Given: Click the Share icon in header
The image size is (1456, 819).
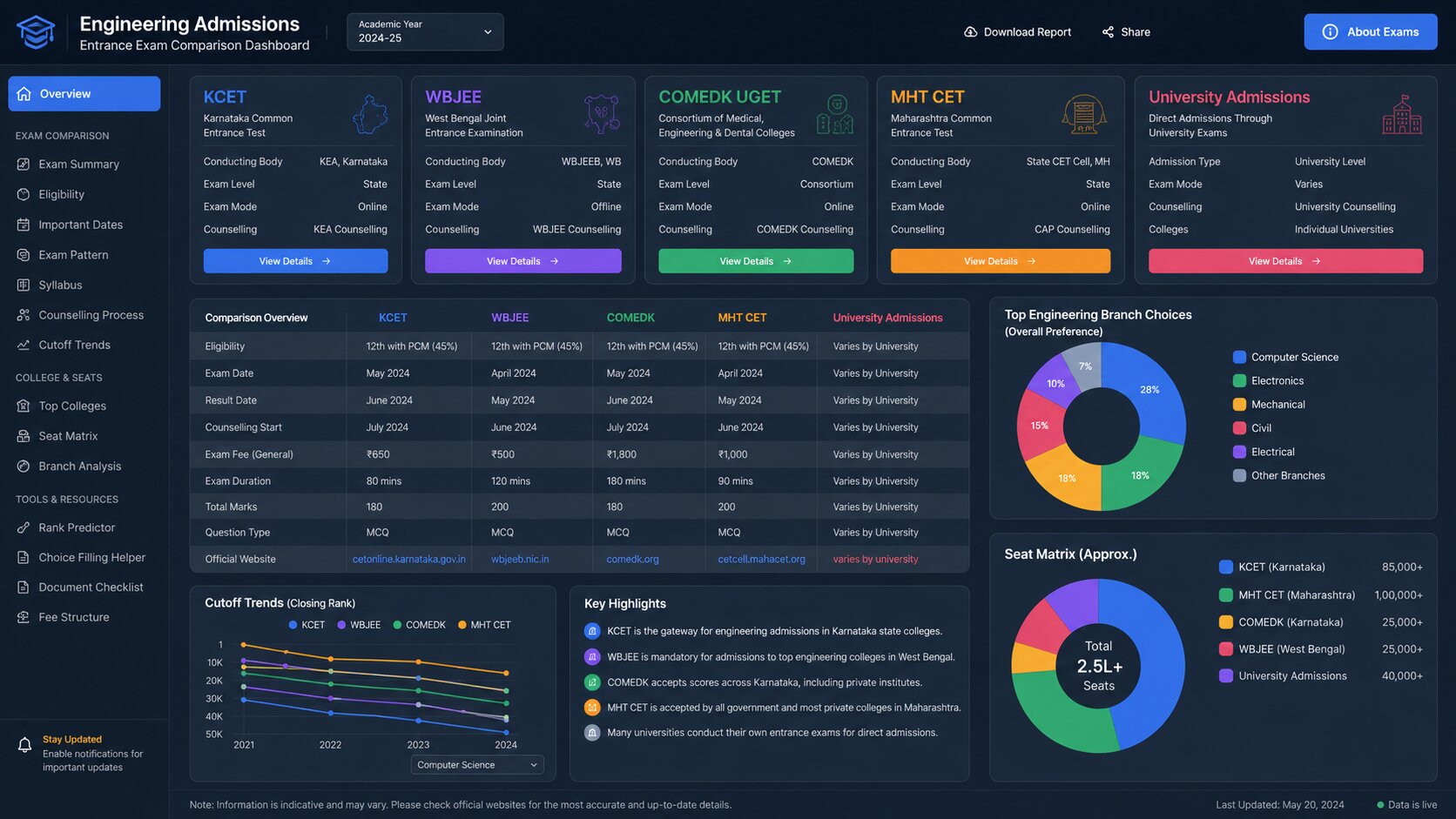Looking at the screenshot, I should (1108, 32).
